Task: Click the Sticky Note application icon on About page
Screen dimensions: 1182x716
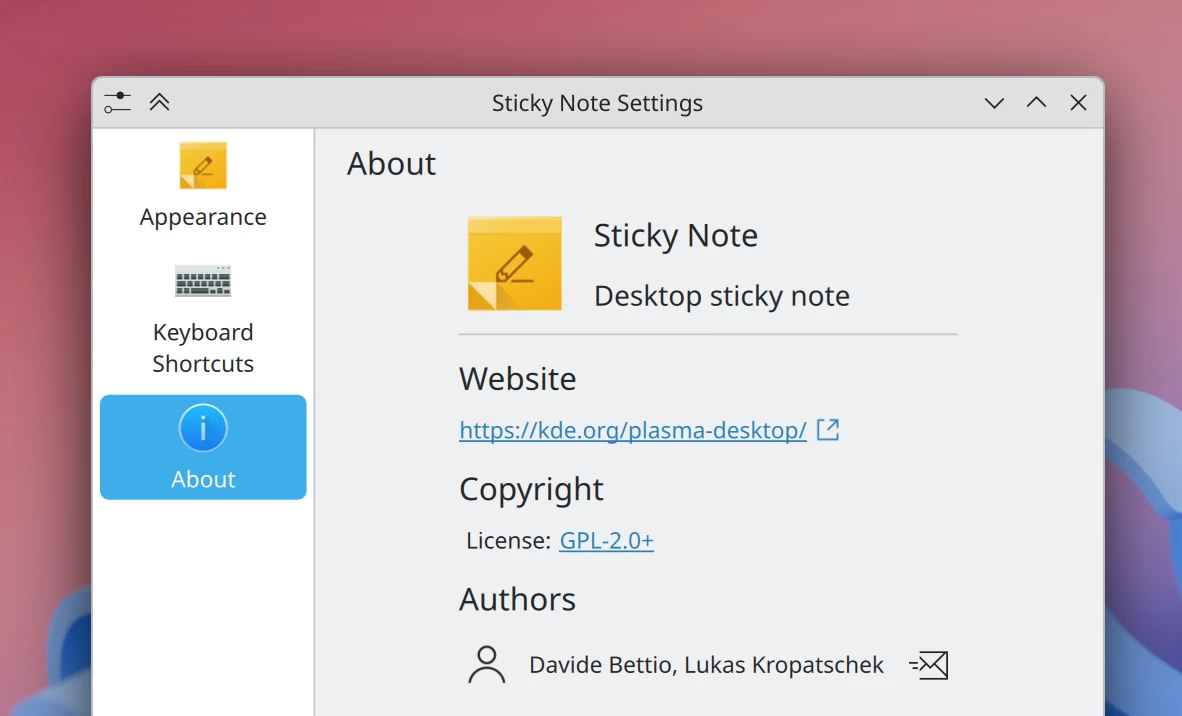Action: (514, 262)
